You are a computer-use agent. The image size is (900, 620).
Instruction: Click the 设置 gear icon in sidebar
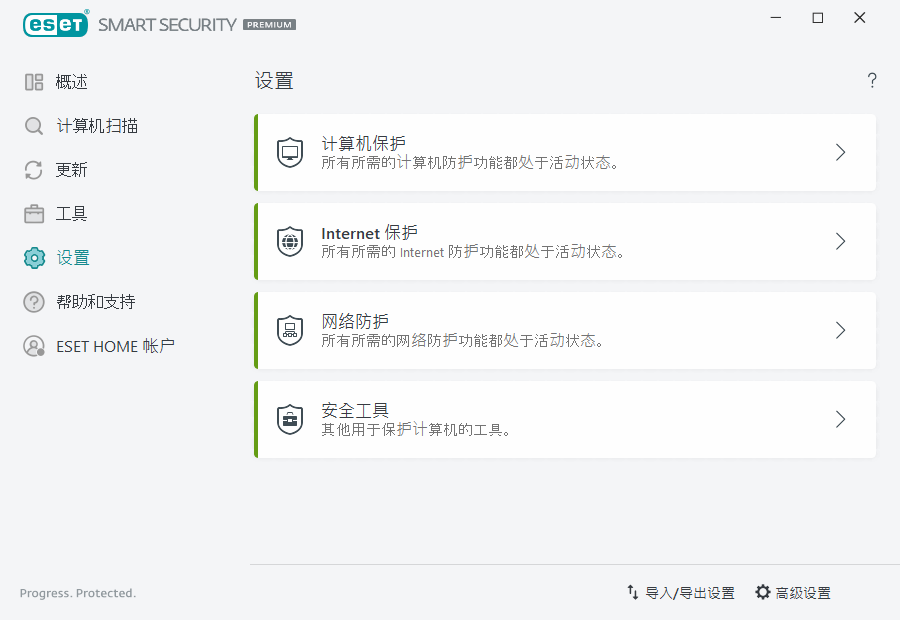click(x=33, y=257)
